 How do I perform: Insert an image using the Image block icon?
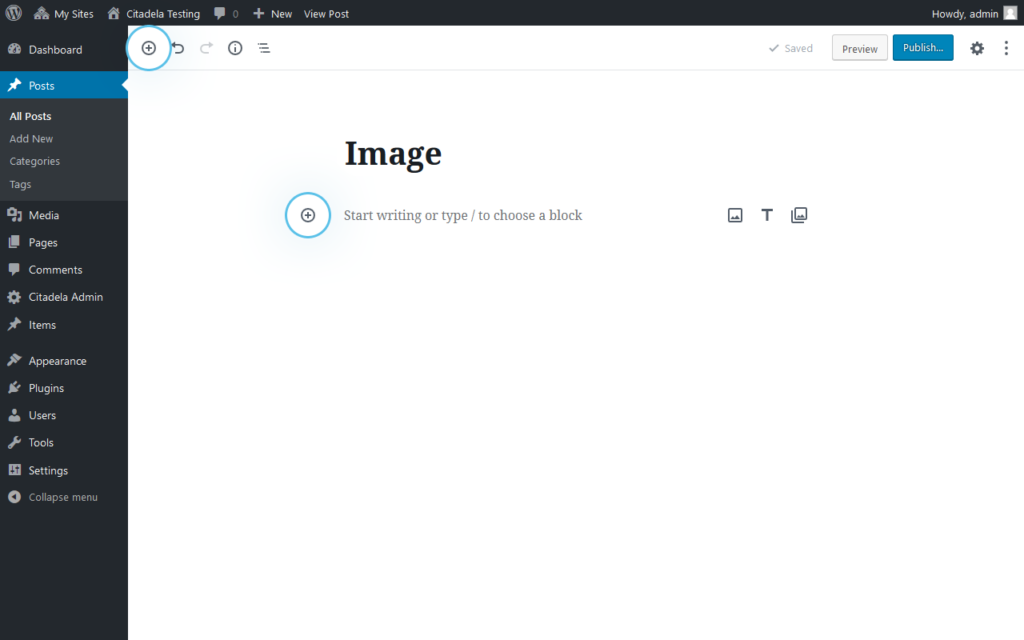[x=735, y=214]
